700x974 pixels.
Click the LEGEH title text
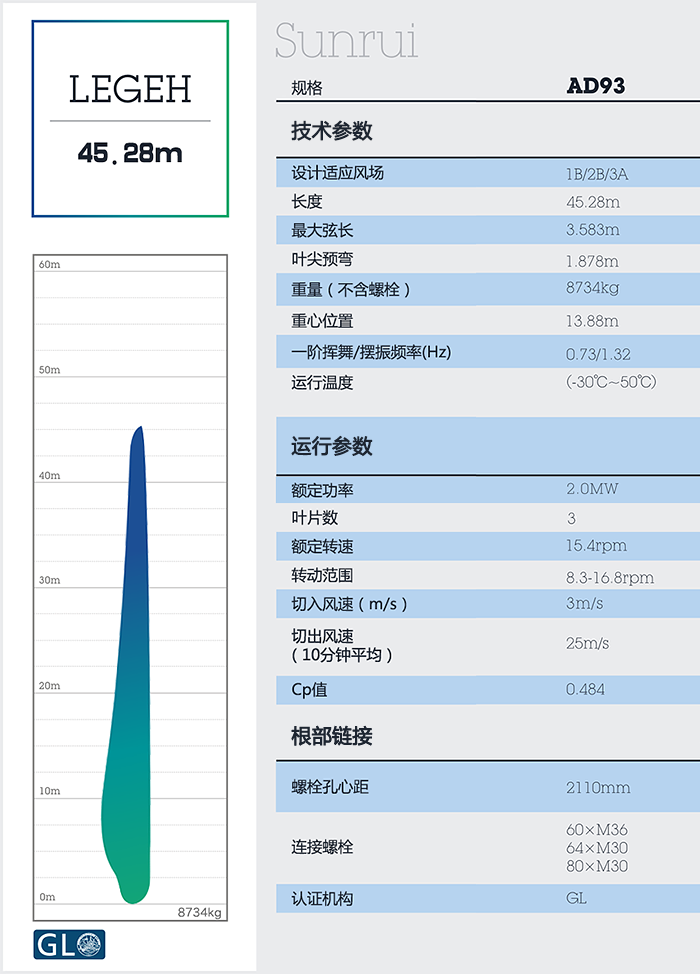point(130,89)
